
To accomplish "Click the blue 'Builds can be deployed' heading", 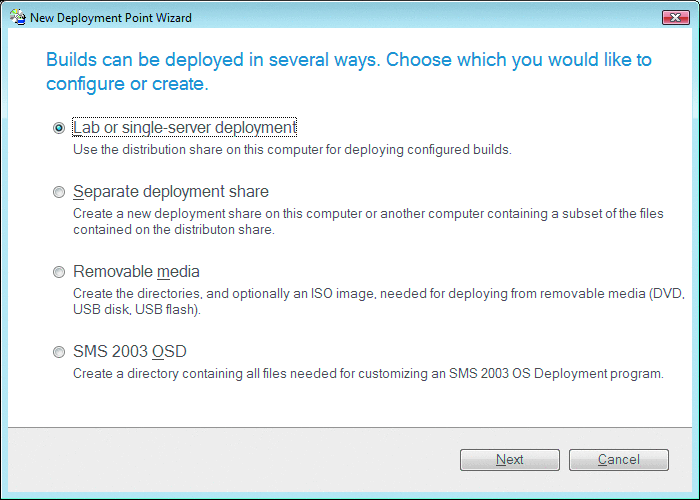I will point(349,71).
